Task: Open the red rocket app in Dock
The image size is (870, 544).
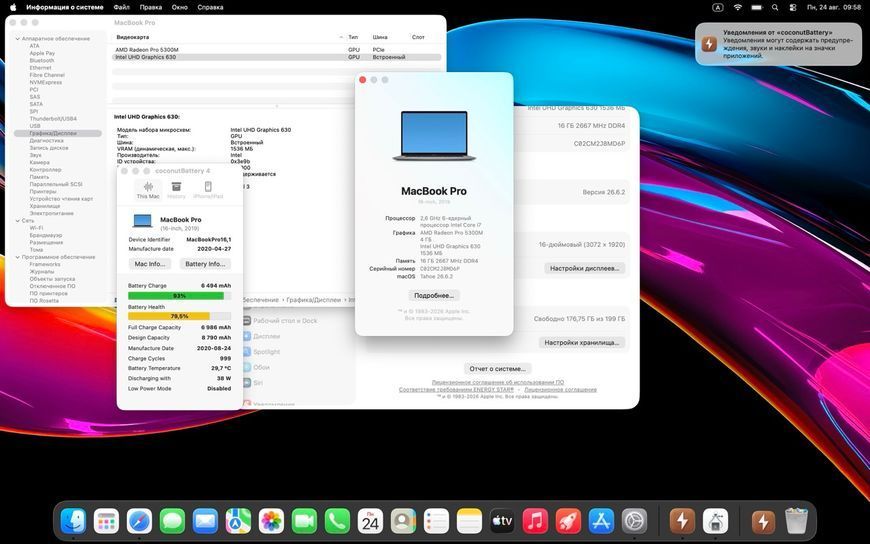Action: click(568, 521)
